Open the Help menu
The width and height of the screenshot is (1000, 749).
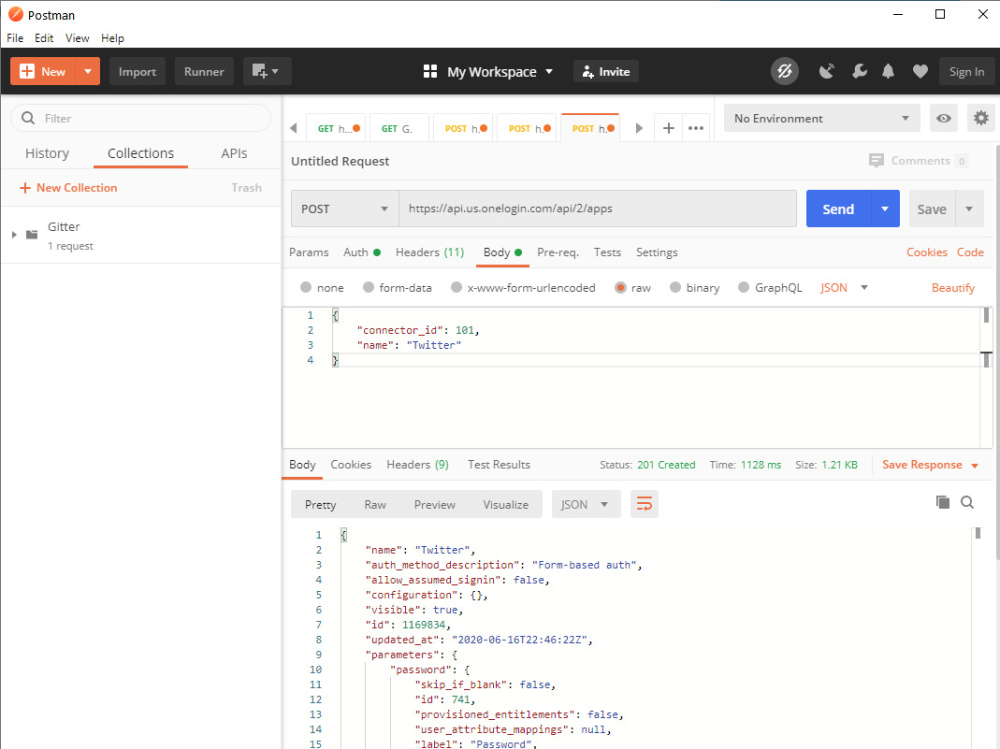(x=112, y=38)
